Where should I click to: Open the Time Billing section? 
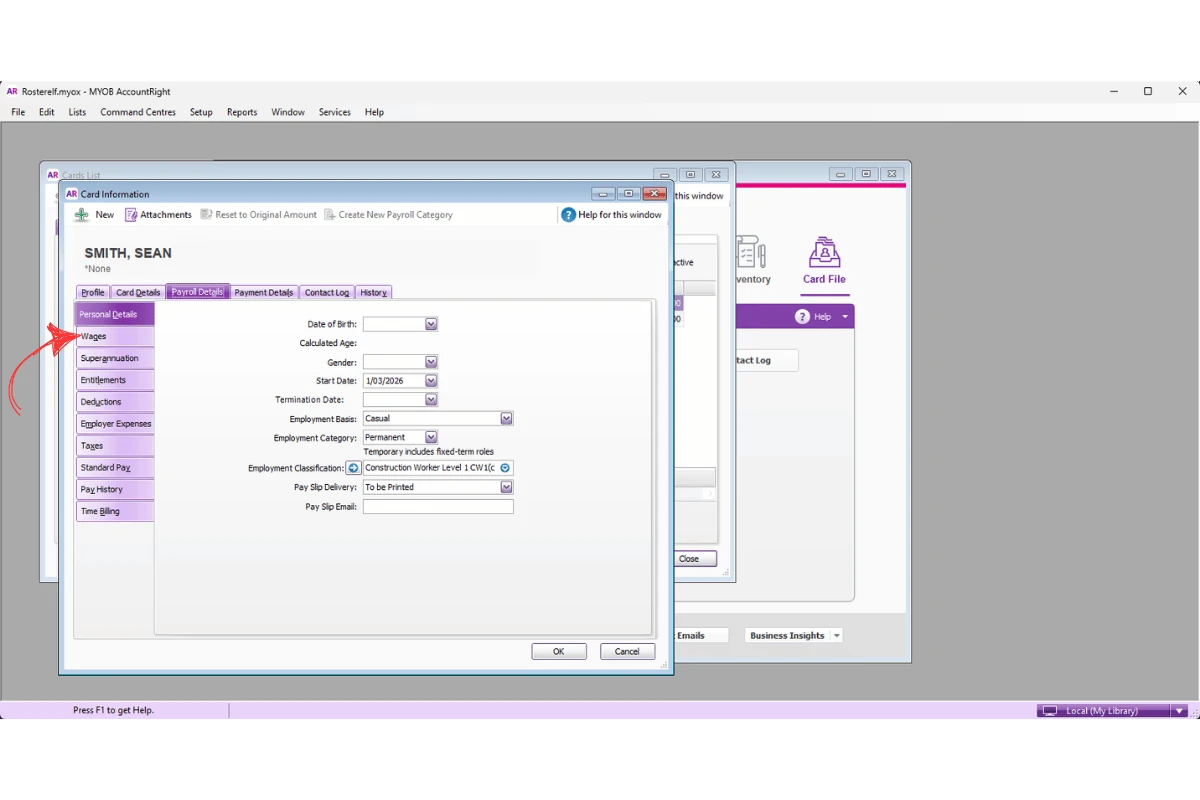coord(114,512)
